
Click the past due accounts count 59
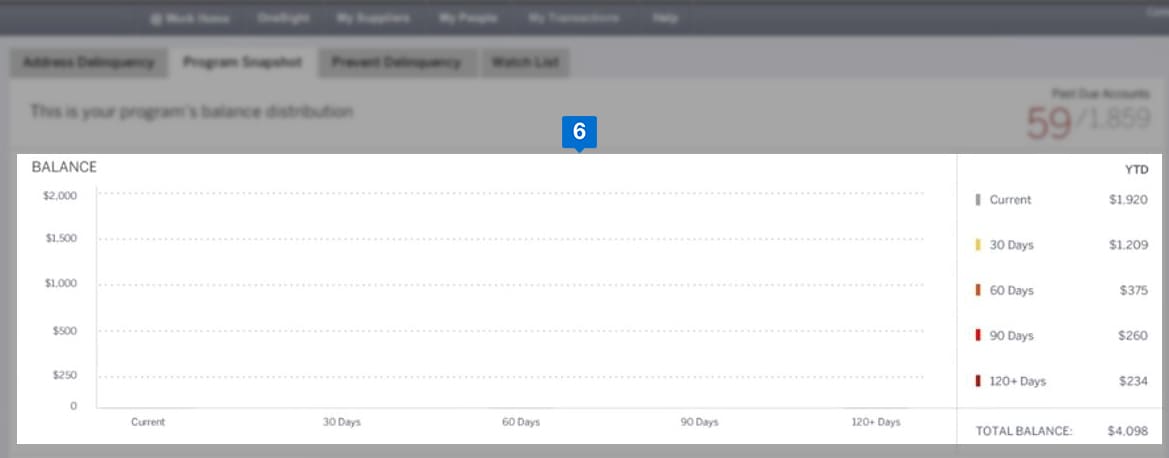pos(1047,123)
